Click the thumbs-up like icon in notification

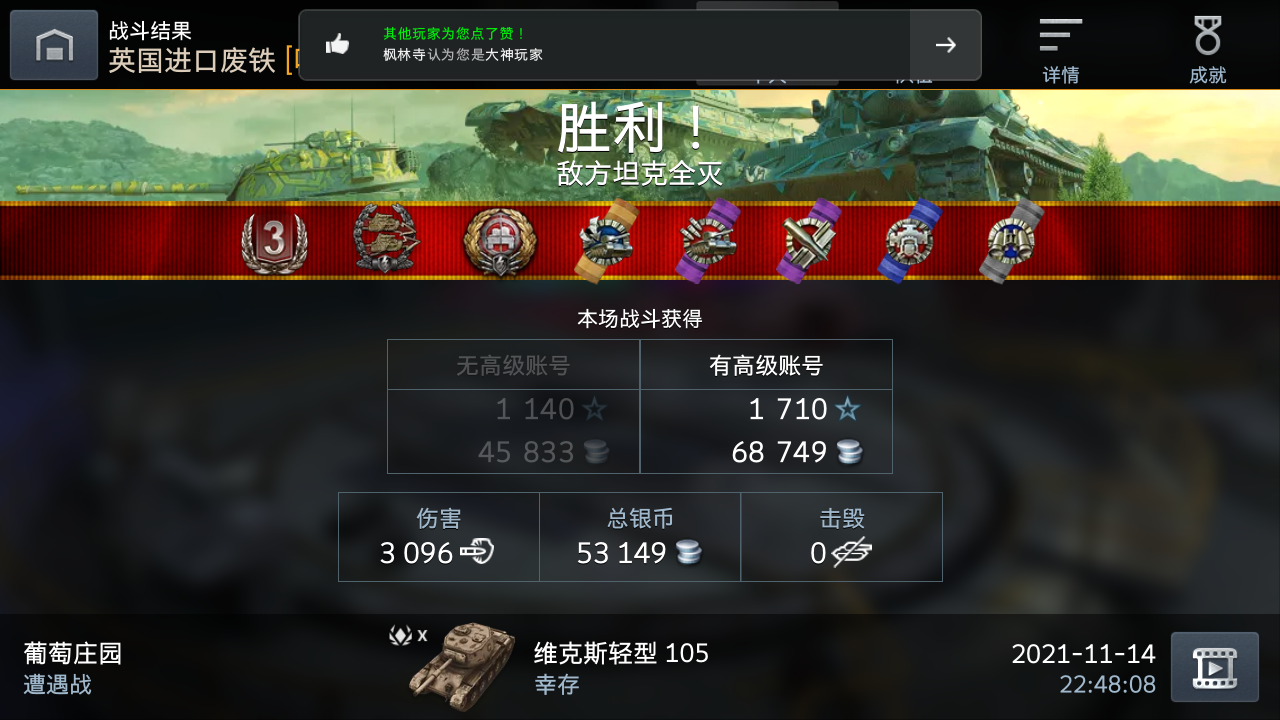338,44
